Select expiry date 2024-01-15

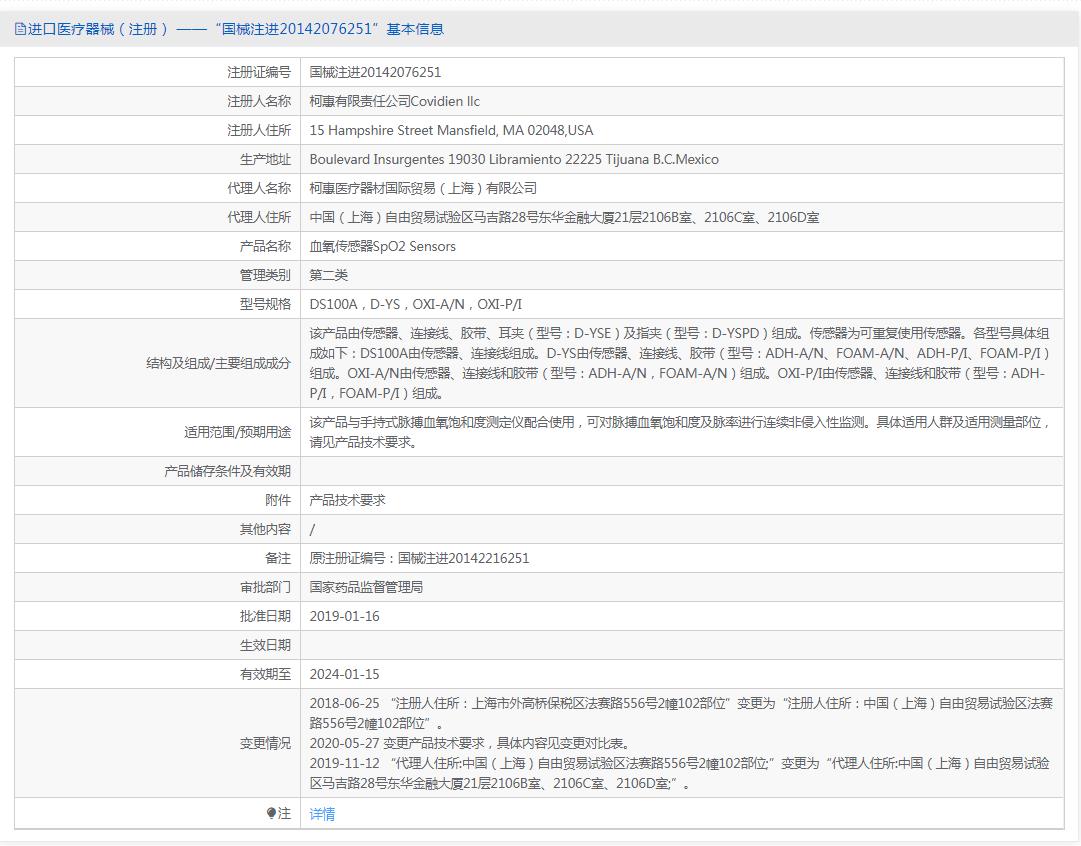pyautogui.click(x=344, y=674)
